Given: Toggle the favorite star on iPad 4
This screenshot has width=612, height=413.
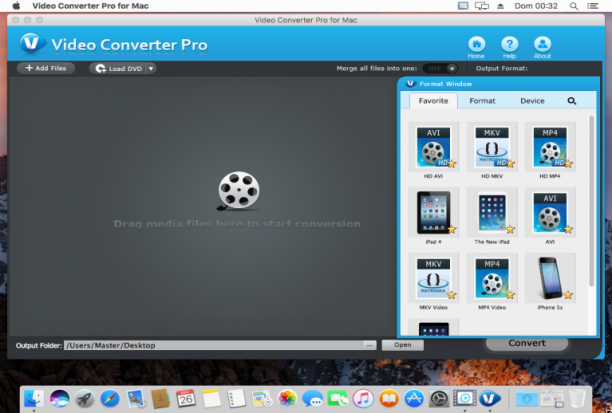Looking at the screenshot, I should coord(452,230).
